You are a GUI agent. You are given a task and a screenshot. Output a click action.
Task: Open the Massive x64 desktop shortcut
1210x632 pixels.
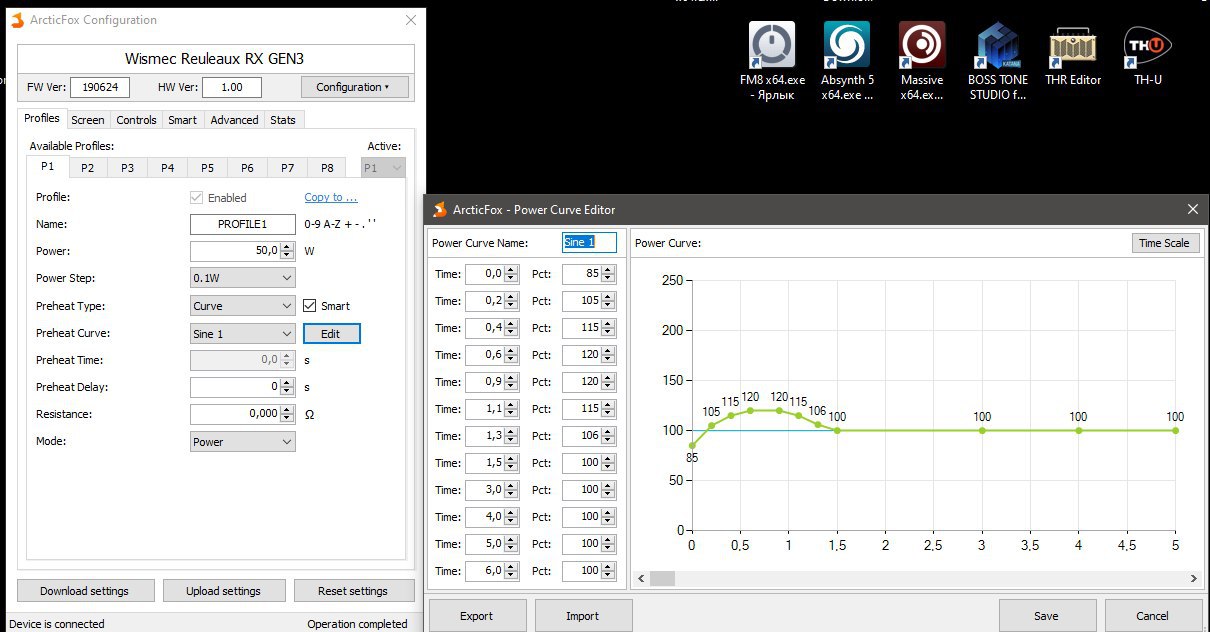922,61
